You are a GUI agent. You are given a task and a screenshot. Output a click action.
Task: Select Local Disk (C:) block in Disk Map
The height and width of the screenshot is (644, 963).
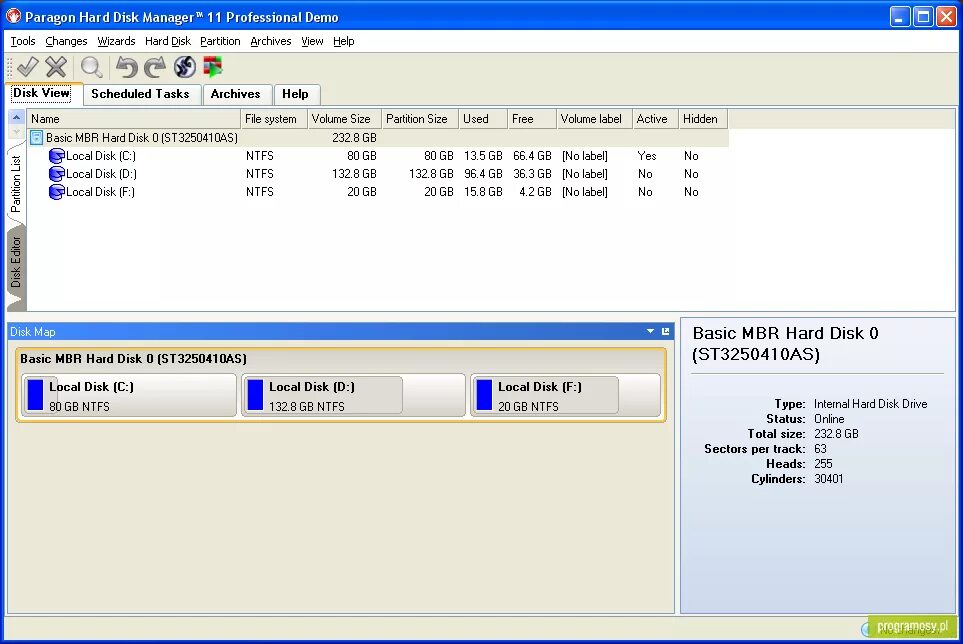coord(129,395)
